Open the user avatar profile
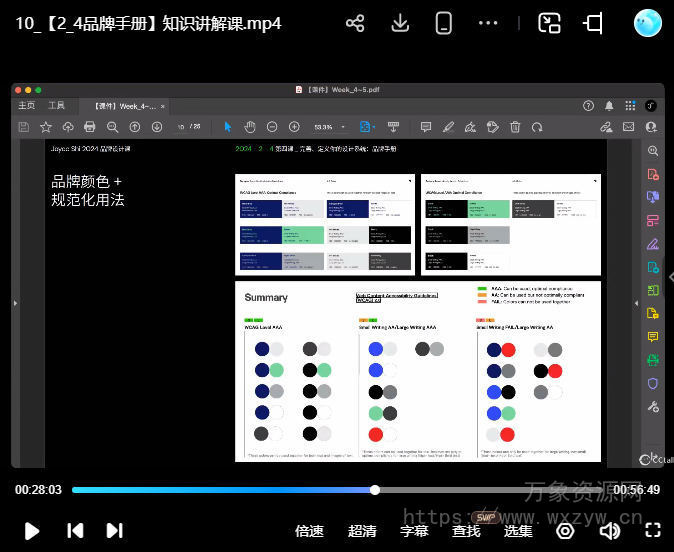Screen dimensions: 674x552 pos(648,23)
